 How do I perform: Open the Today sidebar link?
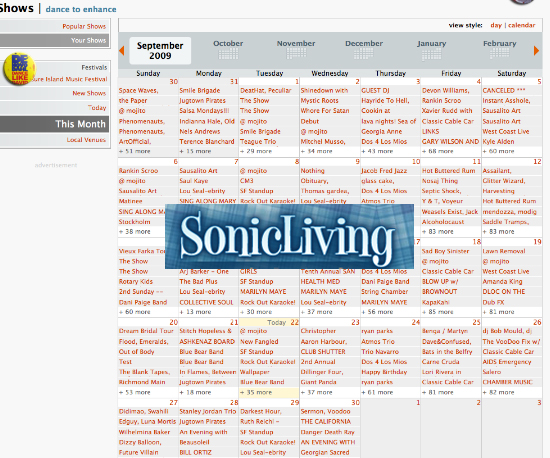tap(97, 108)
